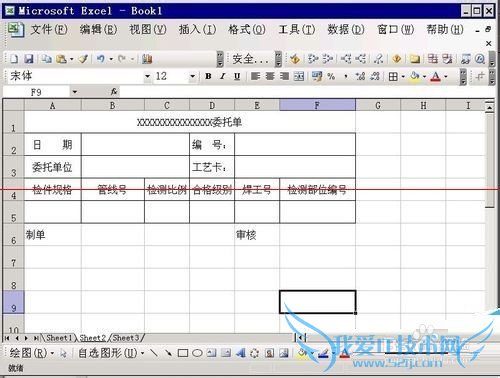Open the 插入(I) menu
500x378 pixels.
tap(197, 30)
